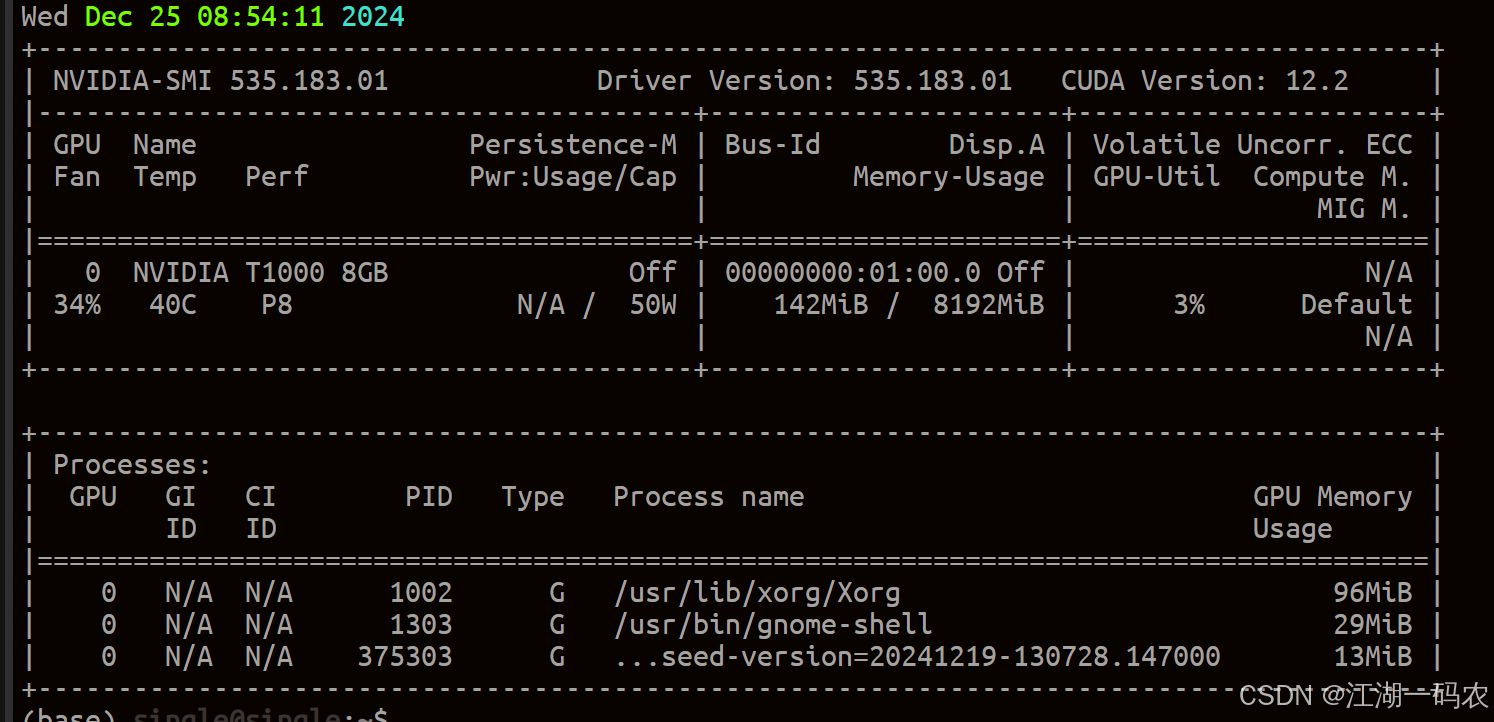Select the Xorg process PID 1002
1494x722 pixels.
coord(423,592)
